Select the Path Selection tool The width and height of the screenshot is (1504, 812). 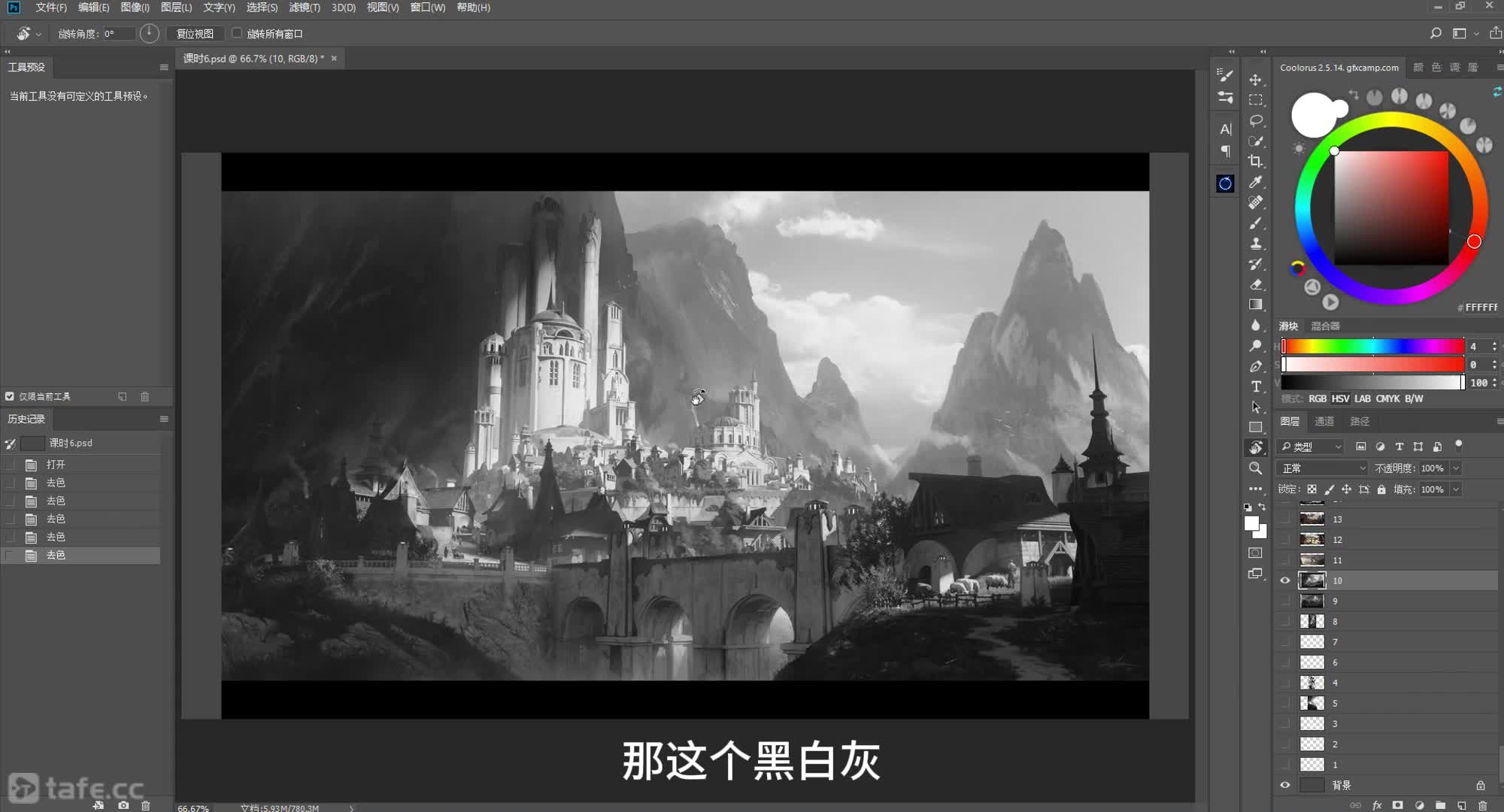coord(1255,407)
